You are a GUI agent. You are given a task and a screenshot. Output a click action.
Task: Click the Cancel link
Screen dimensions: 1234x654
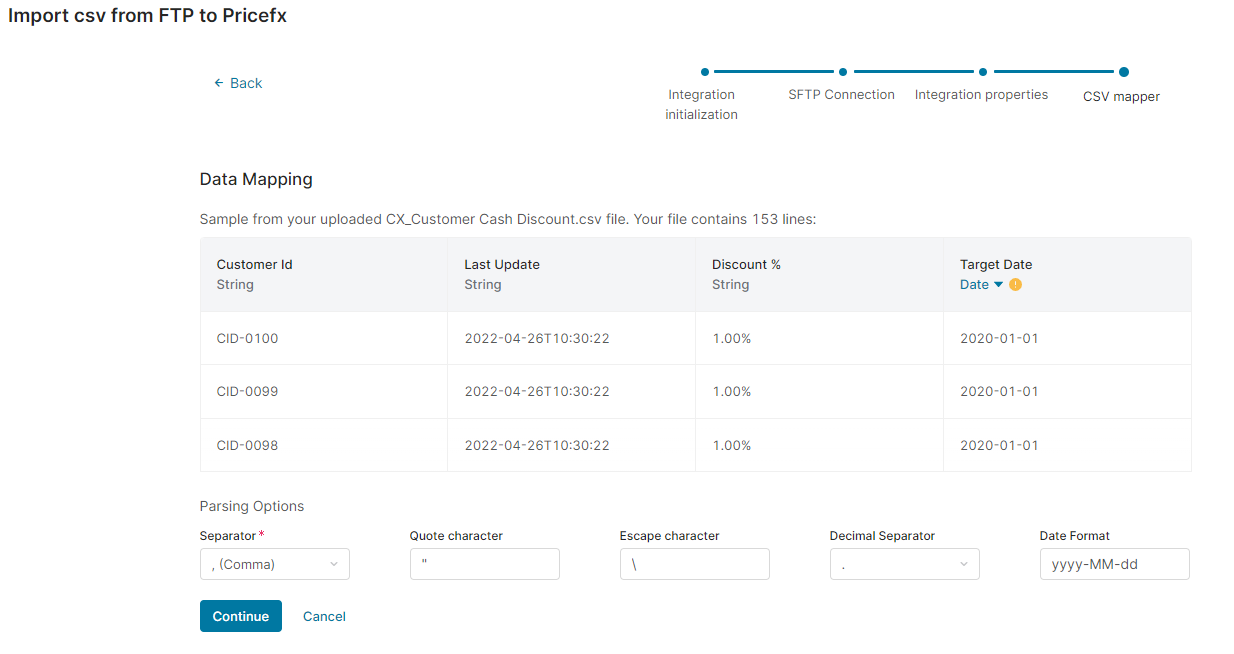point(324,616)
